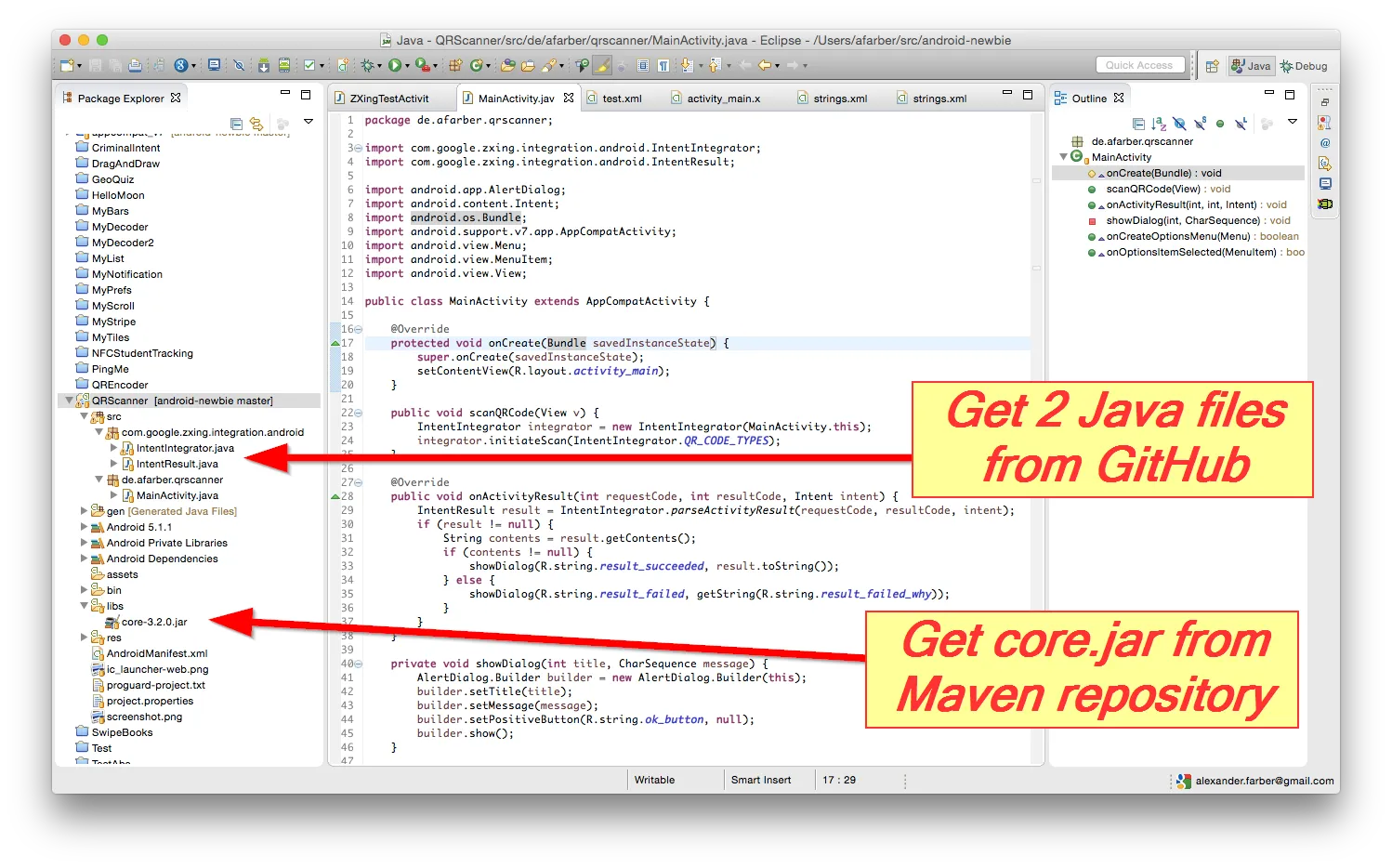Expand the gen Generated Java Files folder
Image resolution: width=1392 pixels, height=868 pixels.
(84, 511)
